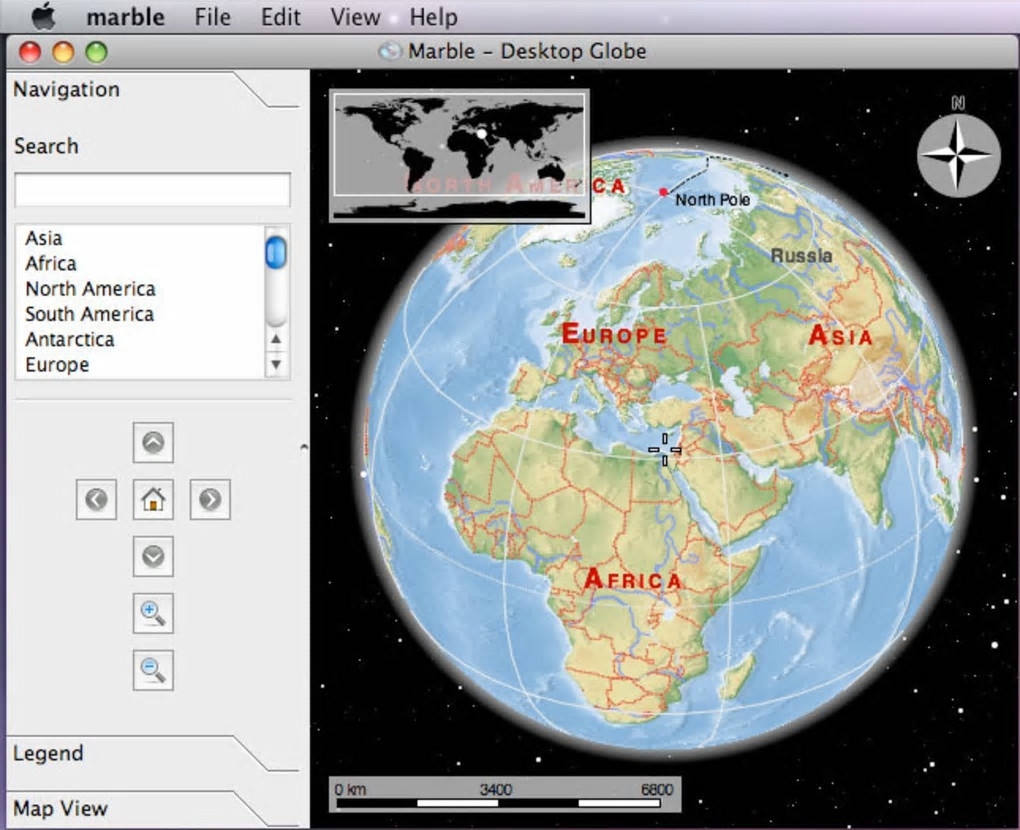
Task: Click the list scroll up arrow
Action: [x=276, y=339]
